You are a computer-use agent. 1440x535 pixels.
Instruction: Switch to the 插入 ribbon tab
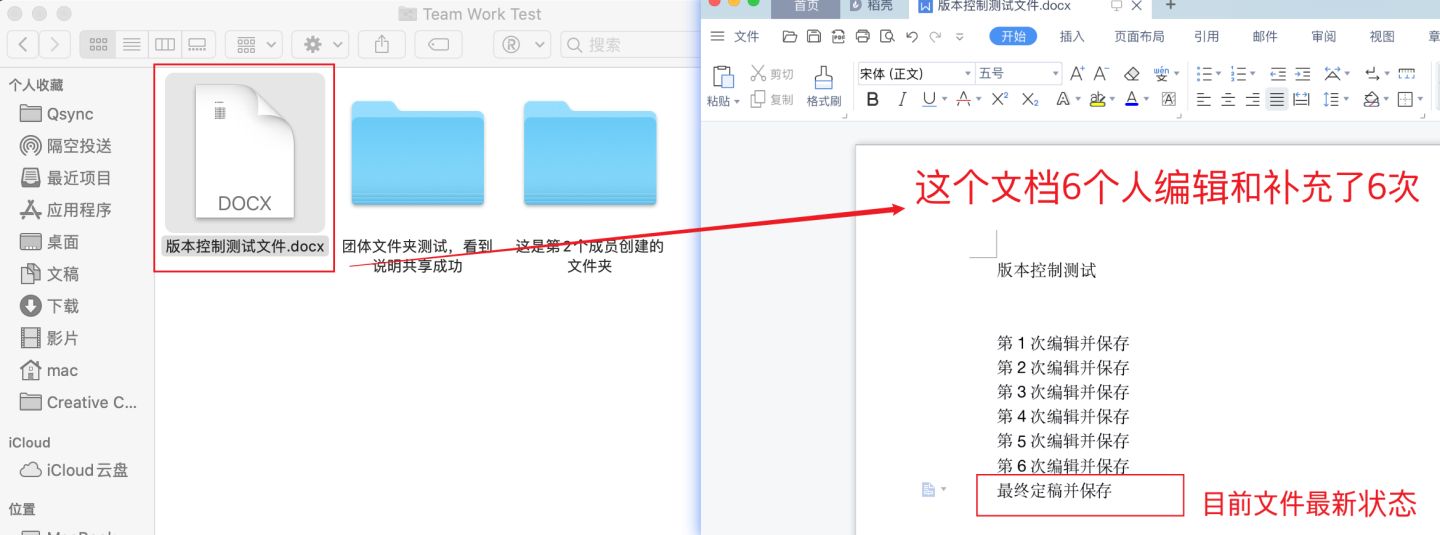click(1072, 37)
